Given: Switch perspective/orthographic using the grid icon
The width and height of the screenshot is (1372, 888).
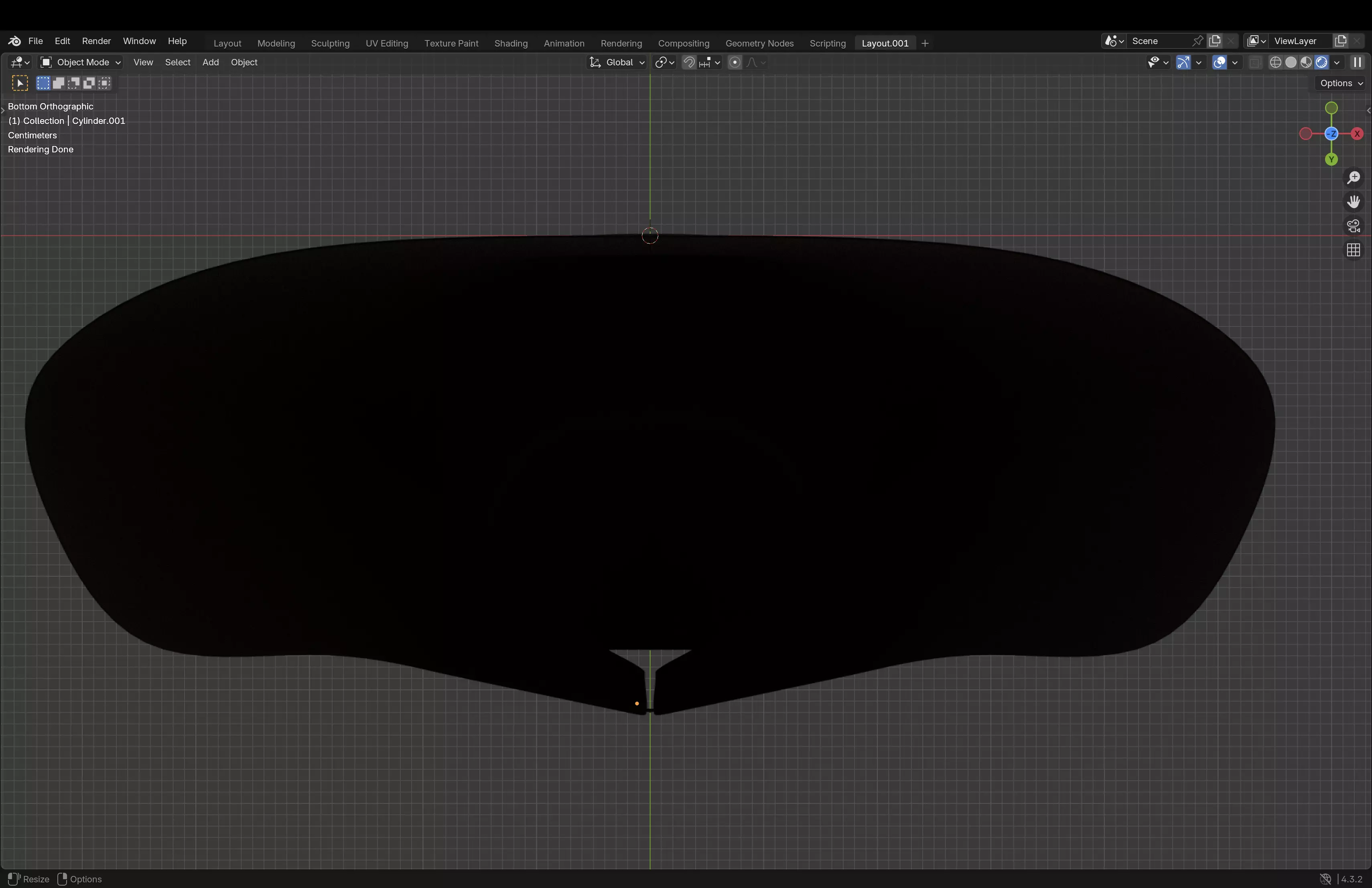Looking at the screenshot, I should 1353,250.
